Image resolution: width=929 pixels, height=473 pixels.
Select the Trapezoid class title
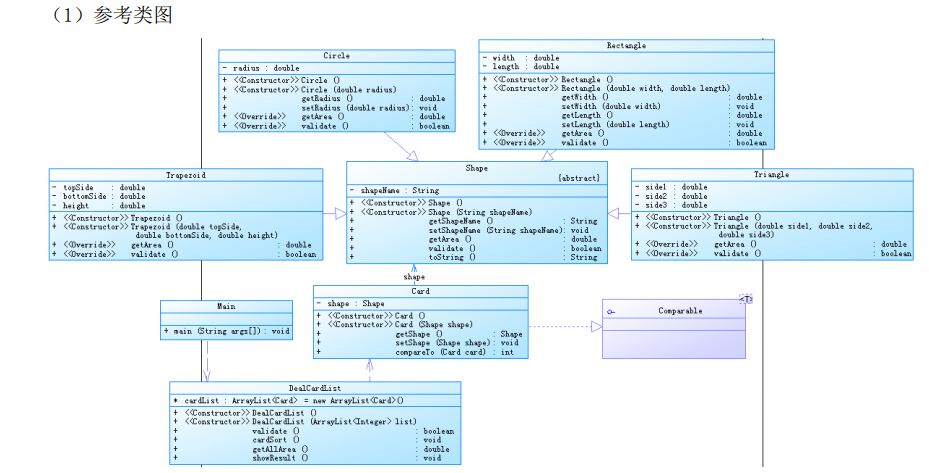[x=185, y=175]
